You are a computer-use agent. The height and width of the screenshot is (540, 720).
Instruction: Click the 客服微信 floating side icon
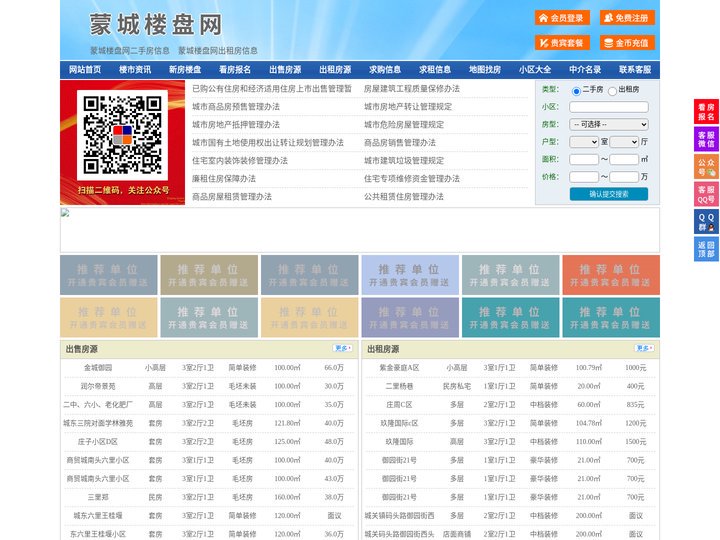(706, 139)
